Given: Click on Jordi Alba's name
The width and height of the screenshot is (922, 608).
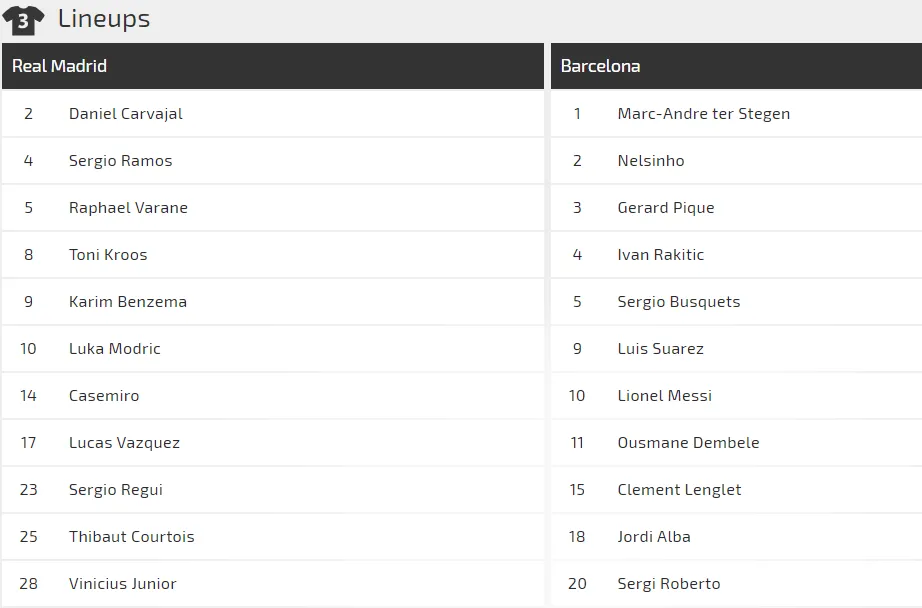Looking at the screenshot, I should tap(654, 537).
